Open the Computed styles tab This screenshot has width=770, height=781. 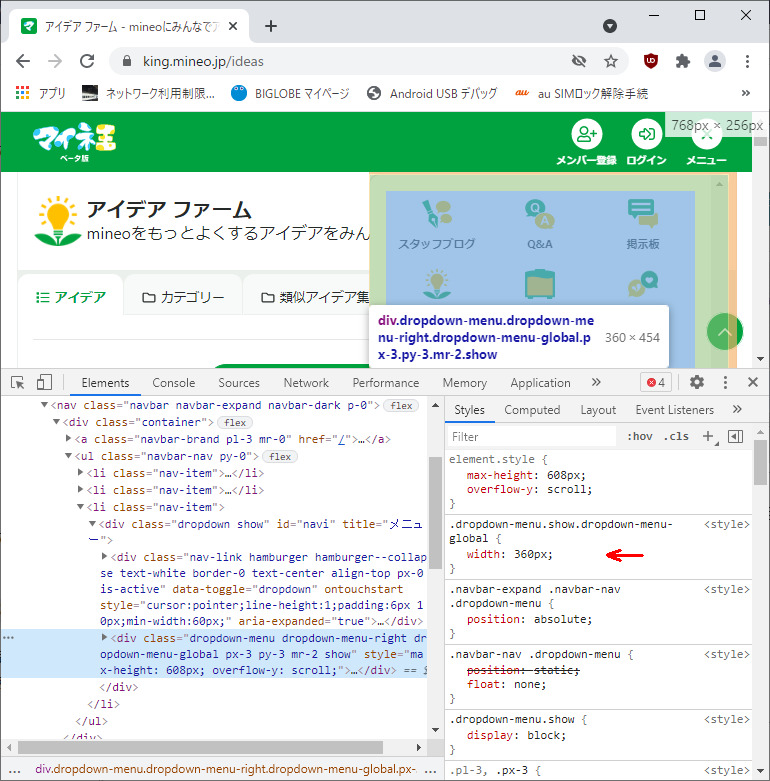point(532,409)
